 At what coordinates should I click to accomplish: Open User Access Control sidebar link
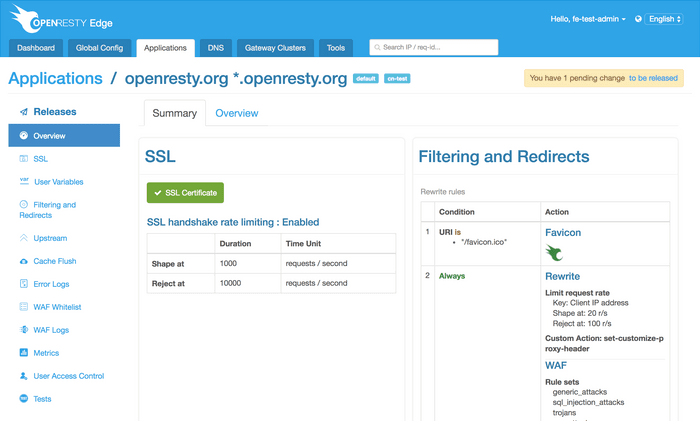click(x=68, y=376)
